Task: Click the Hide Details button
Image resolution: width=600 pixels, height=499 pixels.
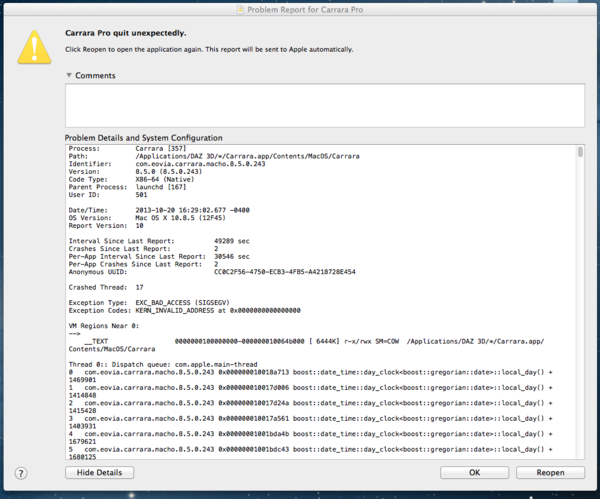Action: click(x=99, y=473)
